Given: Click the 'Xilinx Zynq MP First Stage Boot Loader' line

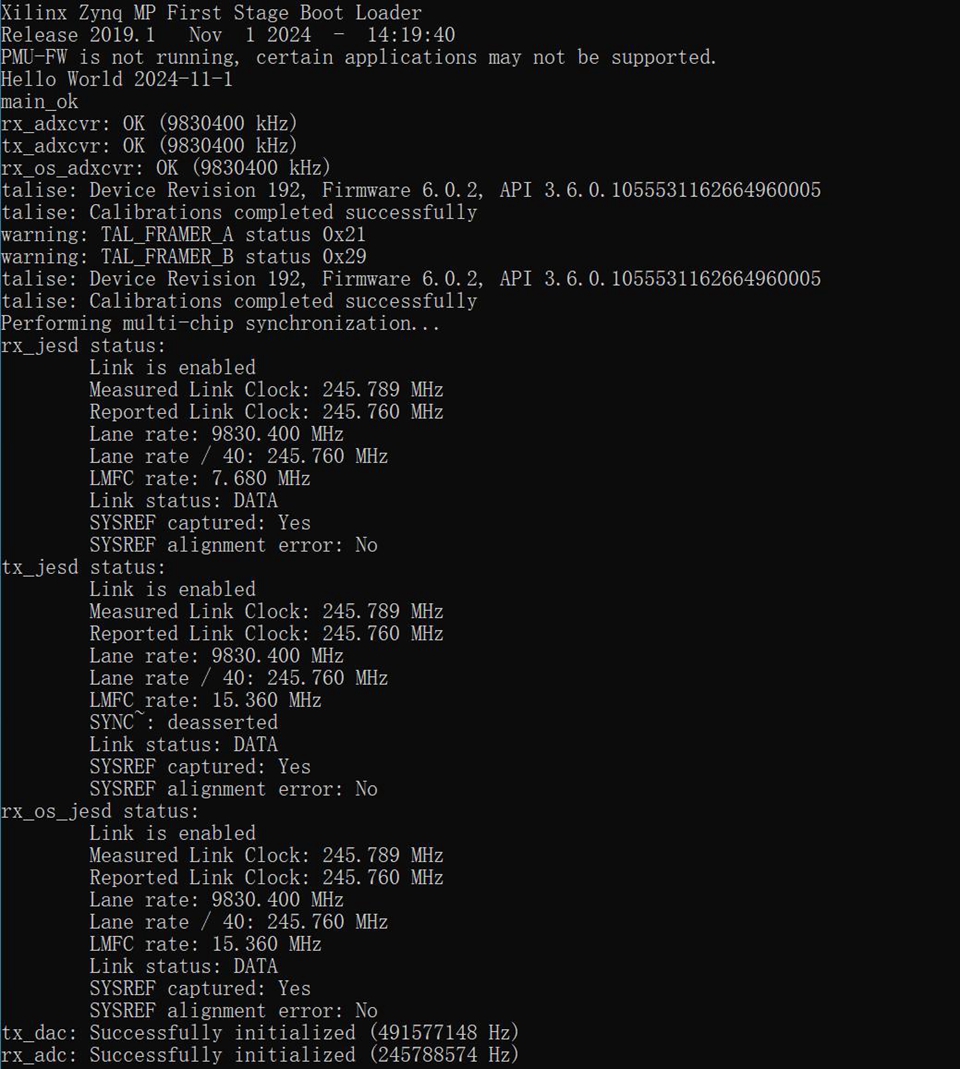Looking at the screenshot, I should click(x=211, y=12).
